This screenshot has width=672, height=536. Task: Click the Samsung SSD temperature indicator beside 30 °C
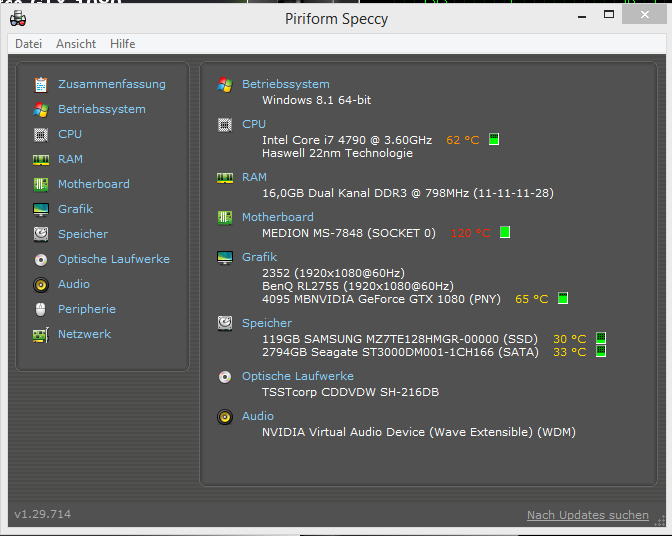[x=601, y=338]
